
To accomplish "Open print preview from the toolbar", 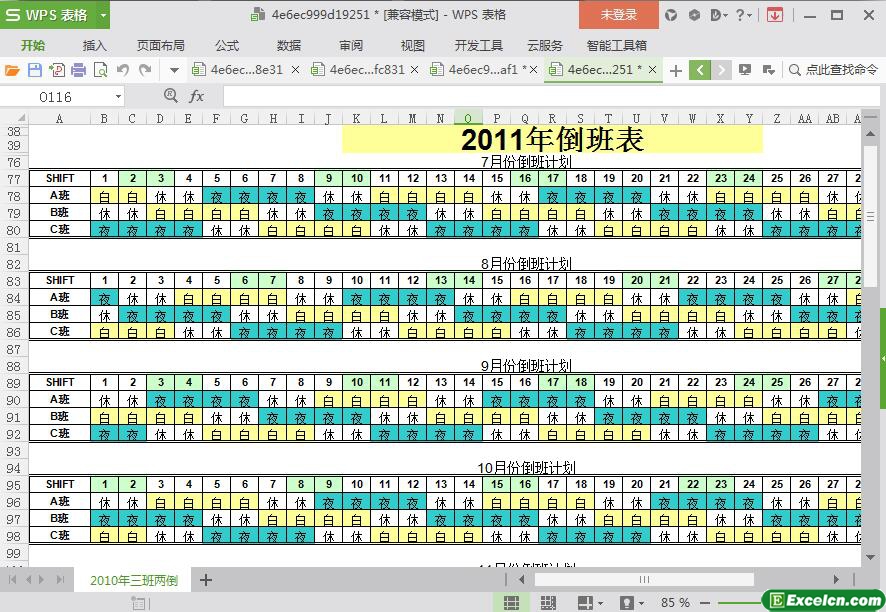I will (x=101, y=70).
